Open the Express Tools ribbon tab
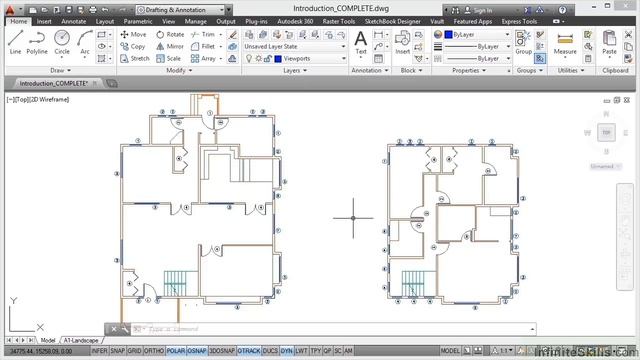Image resolution: width=640 pixels, height=360 pixels. click(x=519, y=21)
